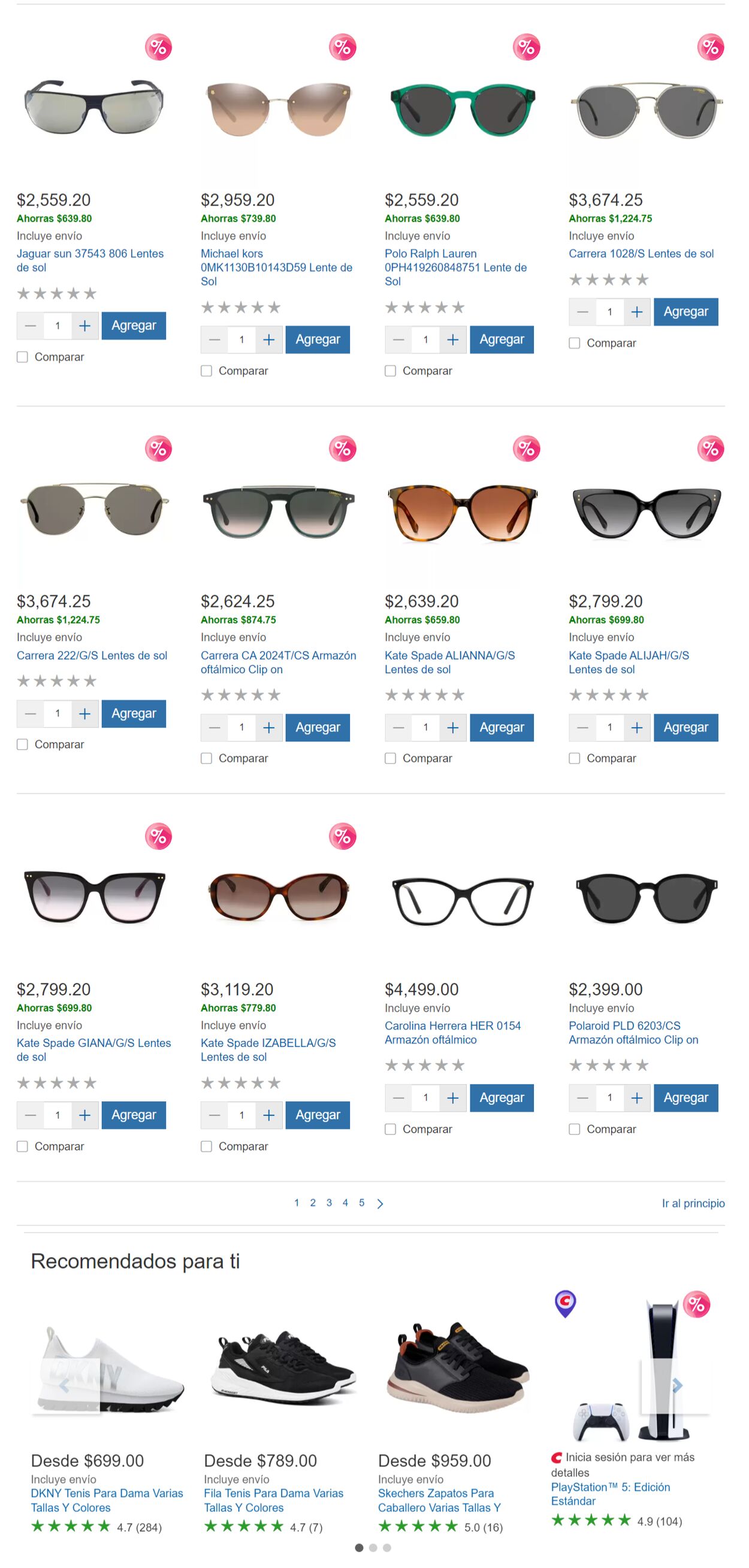The width and height of the screenshot is (749, 1568).
Task: Add Carrera 1028/S sunglasses to cart
Action: (685, 311)
